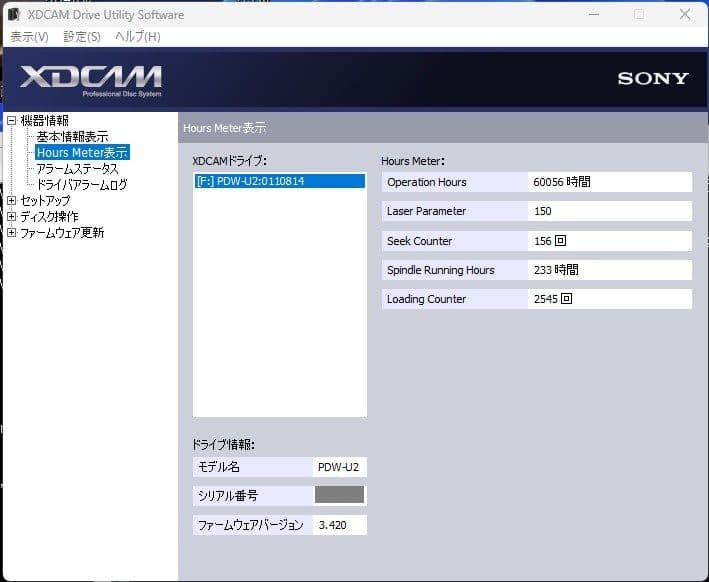Screen dimensions: 709x582
Task: Click the Seek Counter value 156 回
Action: pos(609,241)
